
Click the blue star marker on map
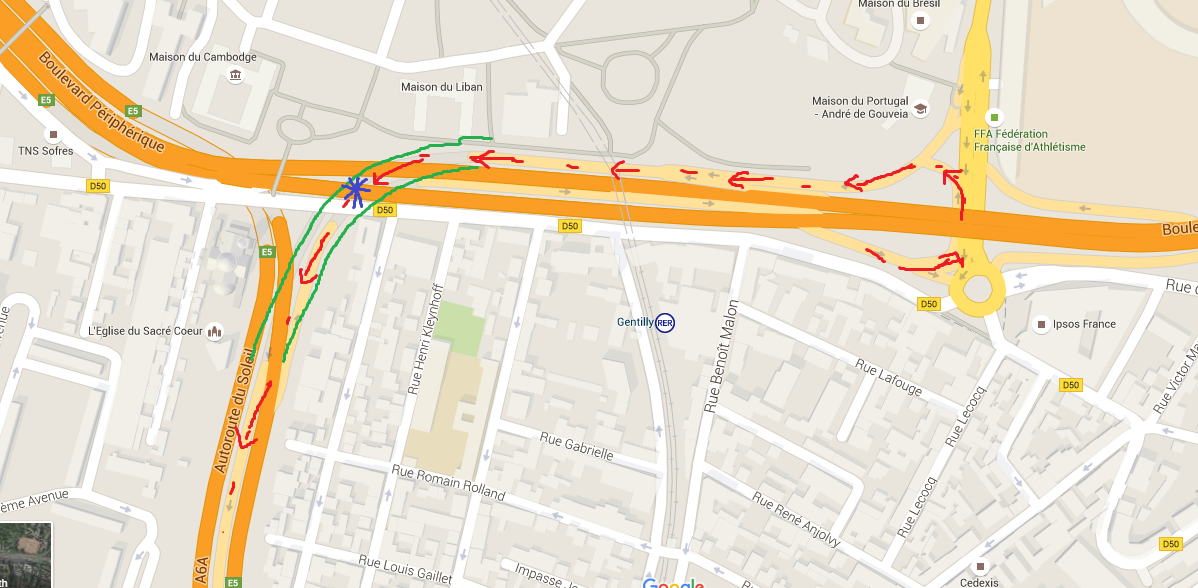355,192
